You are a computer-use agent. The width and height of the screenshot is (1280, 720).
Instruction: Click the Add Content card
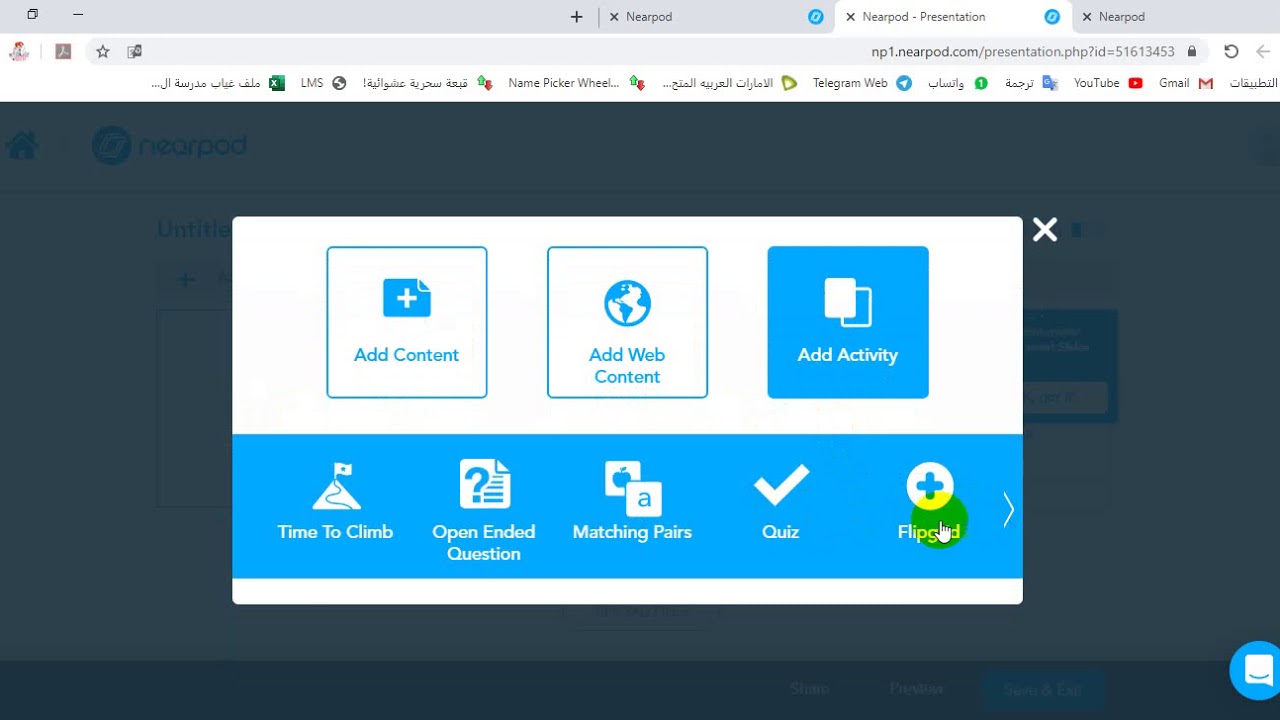(x=407, y=322)
